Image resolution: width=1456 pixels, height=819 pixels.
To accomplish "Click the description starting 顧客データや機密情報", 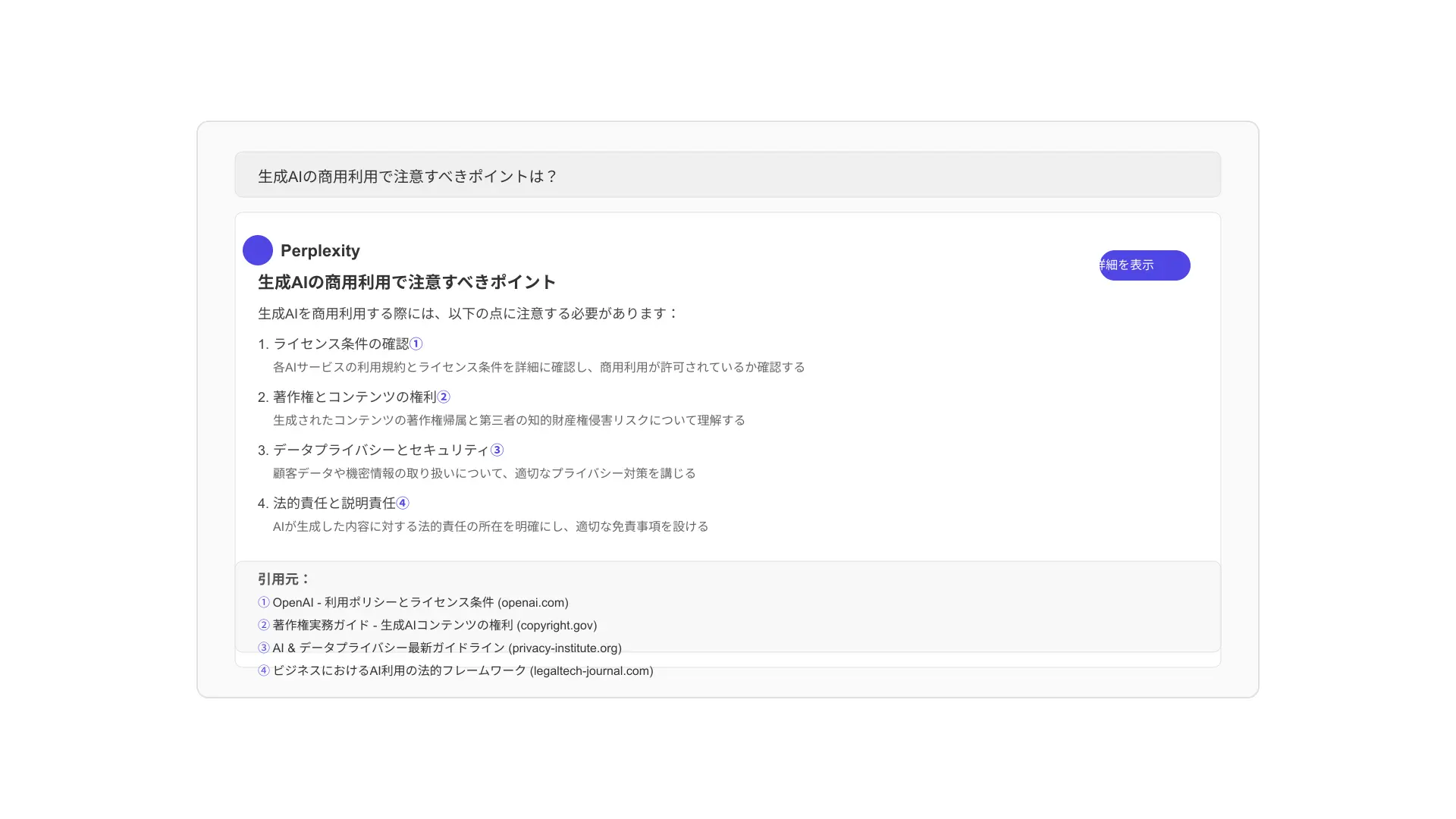I will pos(485,473).
